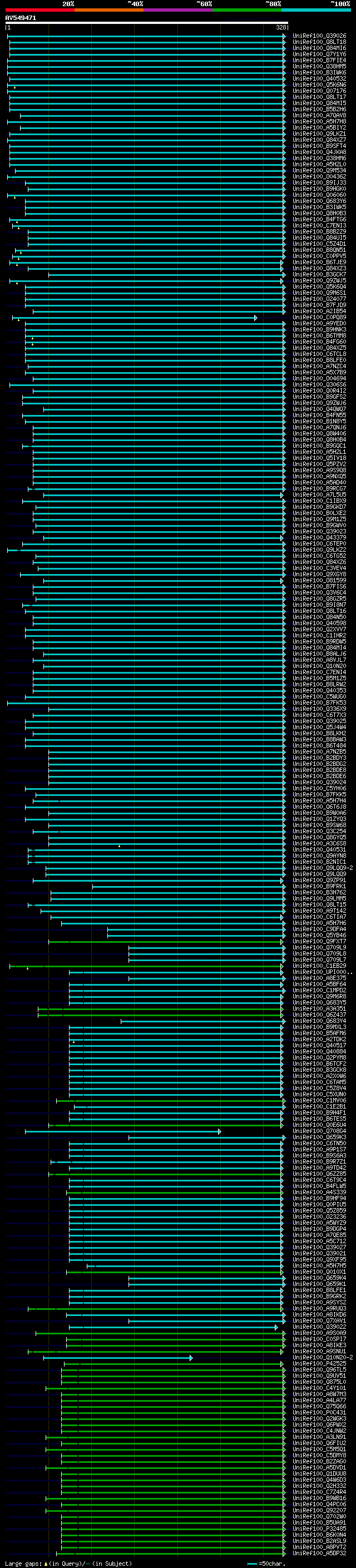Select the UniRef100_A7QAV8 label
Viewport: 356px width, 1568px height.
click(319, 115)
